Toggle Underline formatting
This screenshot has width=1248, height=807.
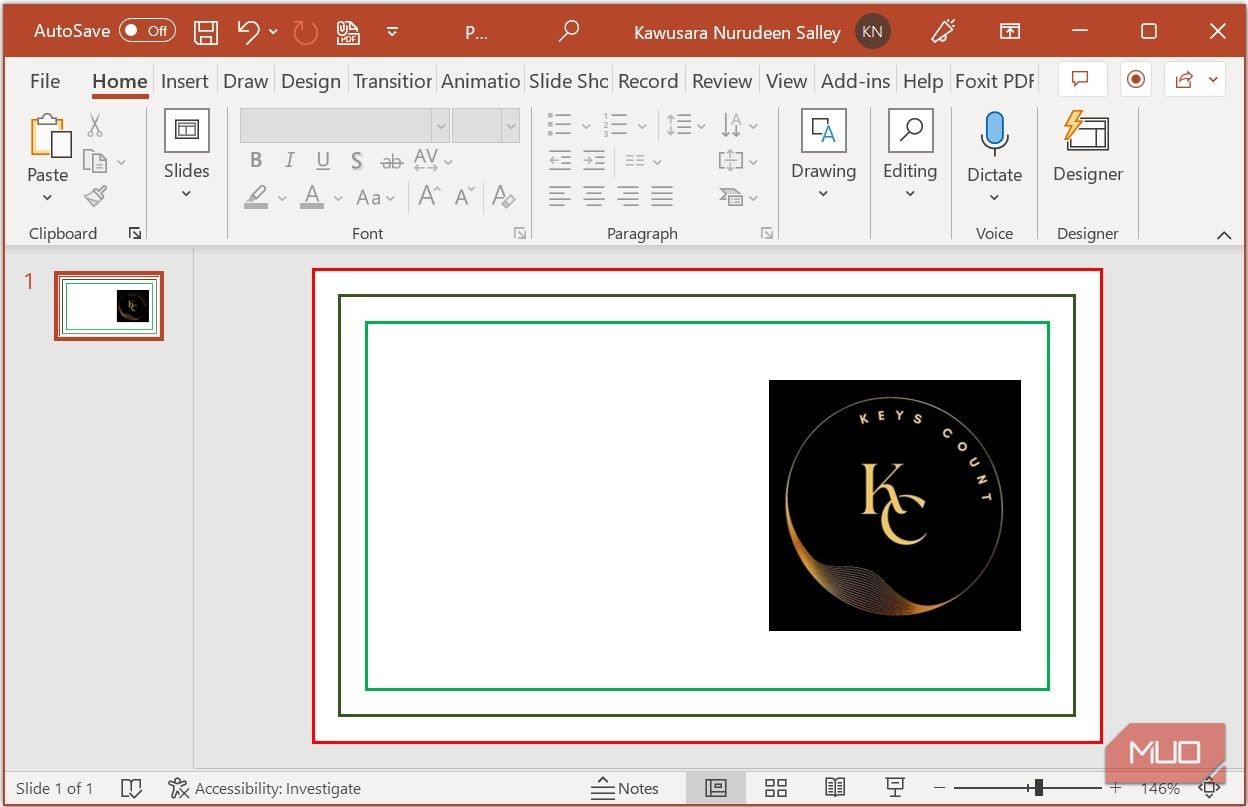(323, 160)
